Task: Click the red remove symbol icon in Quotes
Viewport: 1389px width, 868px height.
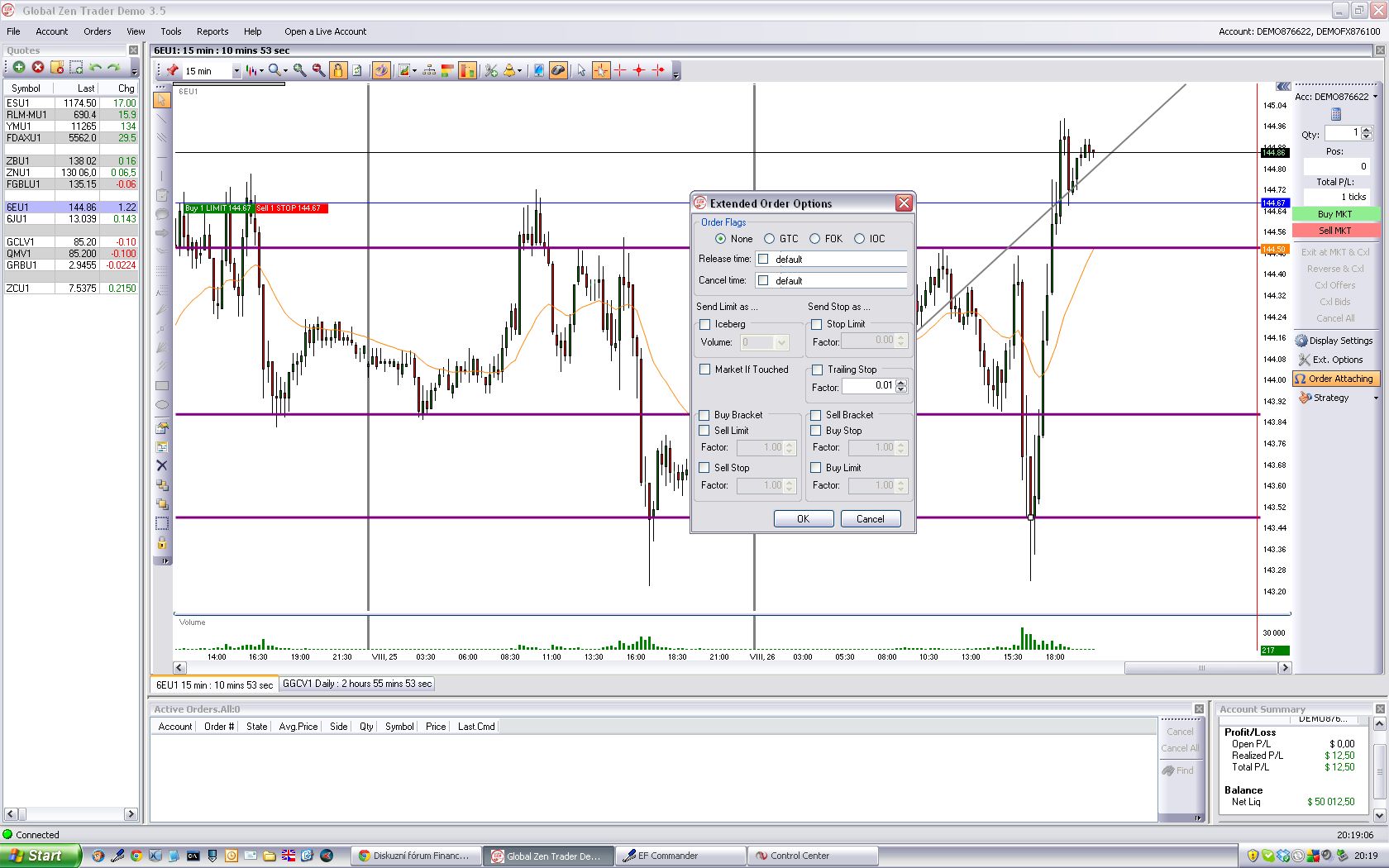Action: coord(38,67)
